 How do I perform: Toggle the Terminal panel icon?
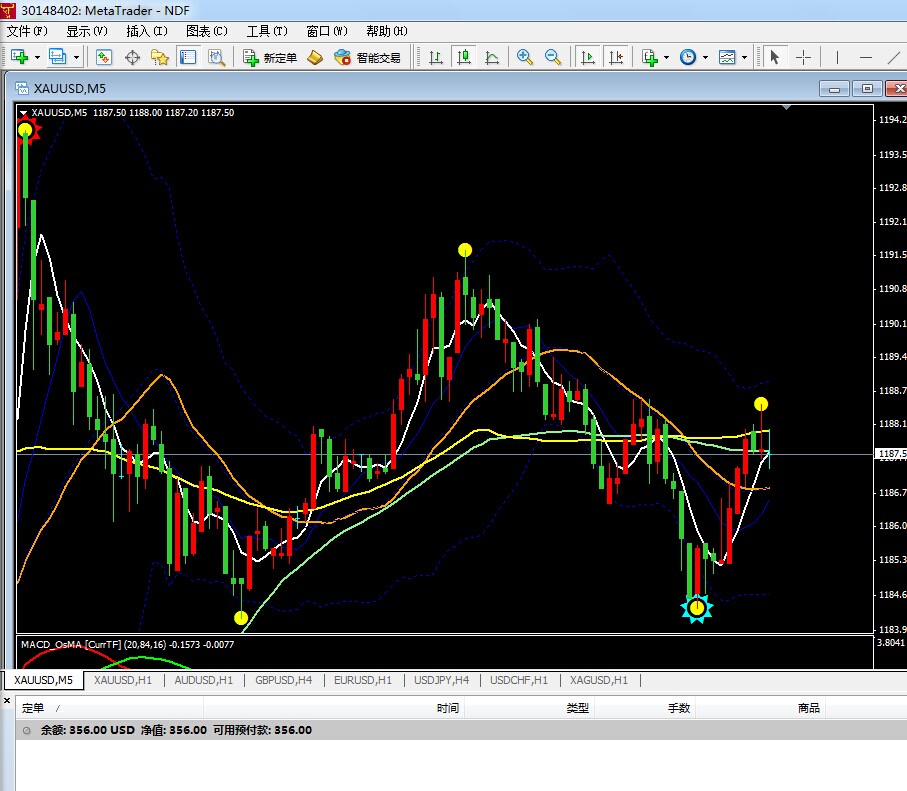tap(188, 57)
